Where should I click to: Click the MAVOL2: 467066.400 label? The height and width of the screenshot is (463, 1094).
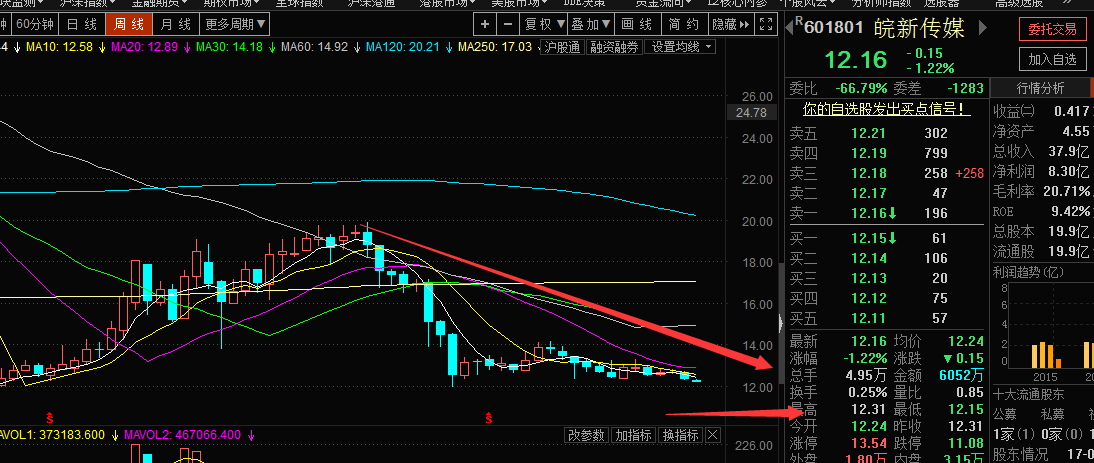(x=183, y=435)
